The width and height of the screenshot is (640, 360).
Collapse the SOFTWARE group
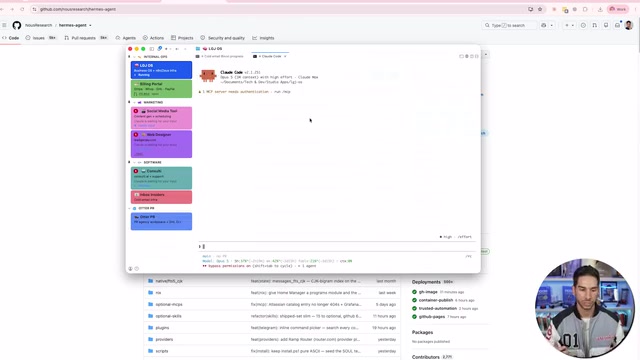134,162
